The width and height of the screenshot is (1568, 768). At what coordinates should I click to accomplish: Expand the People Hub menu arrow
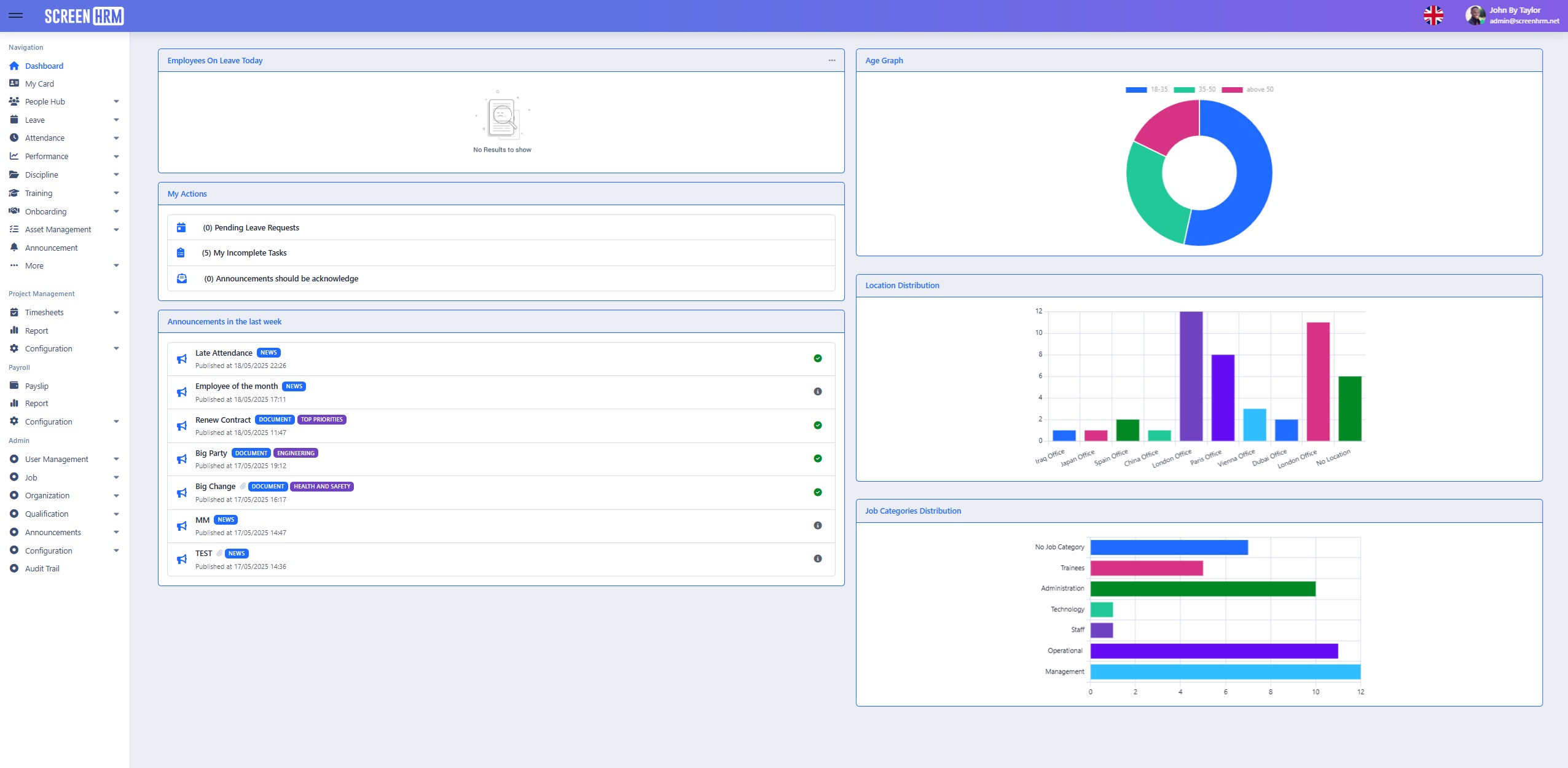[x=116, y=102]
